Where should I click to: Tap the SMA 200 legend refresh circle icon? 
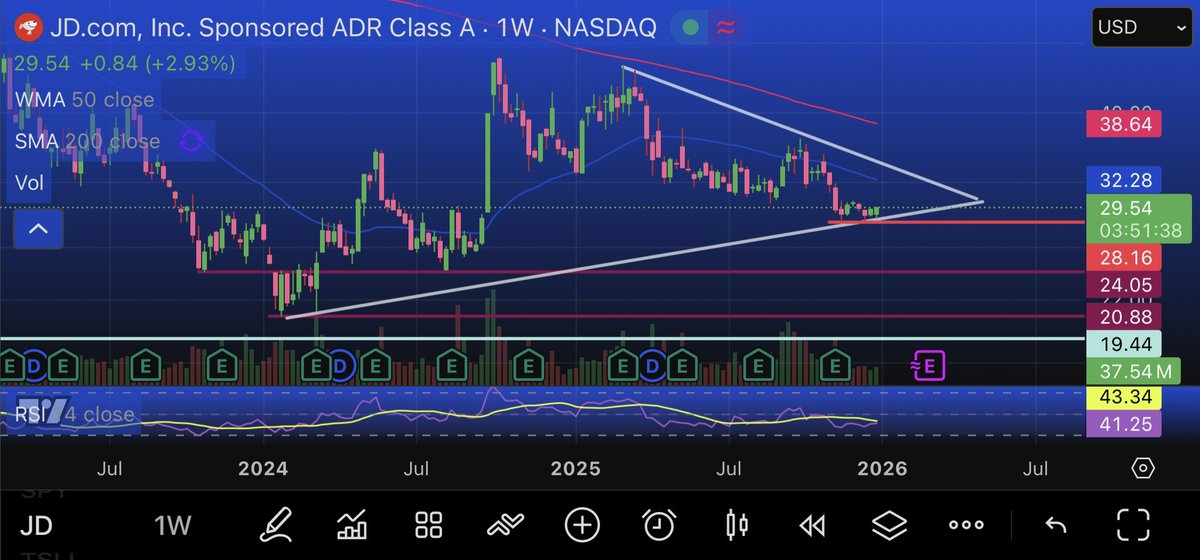tap(191, 142)
